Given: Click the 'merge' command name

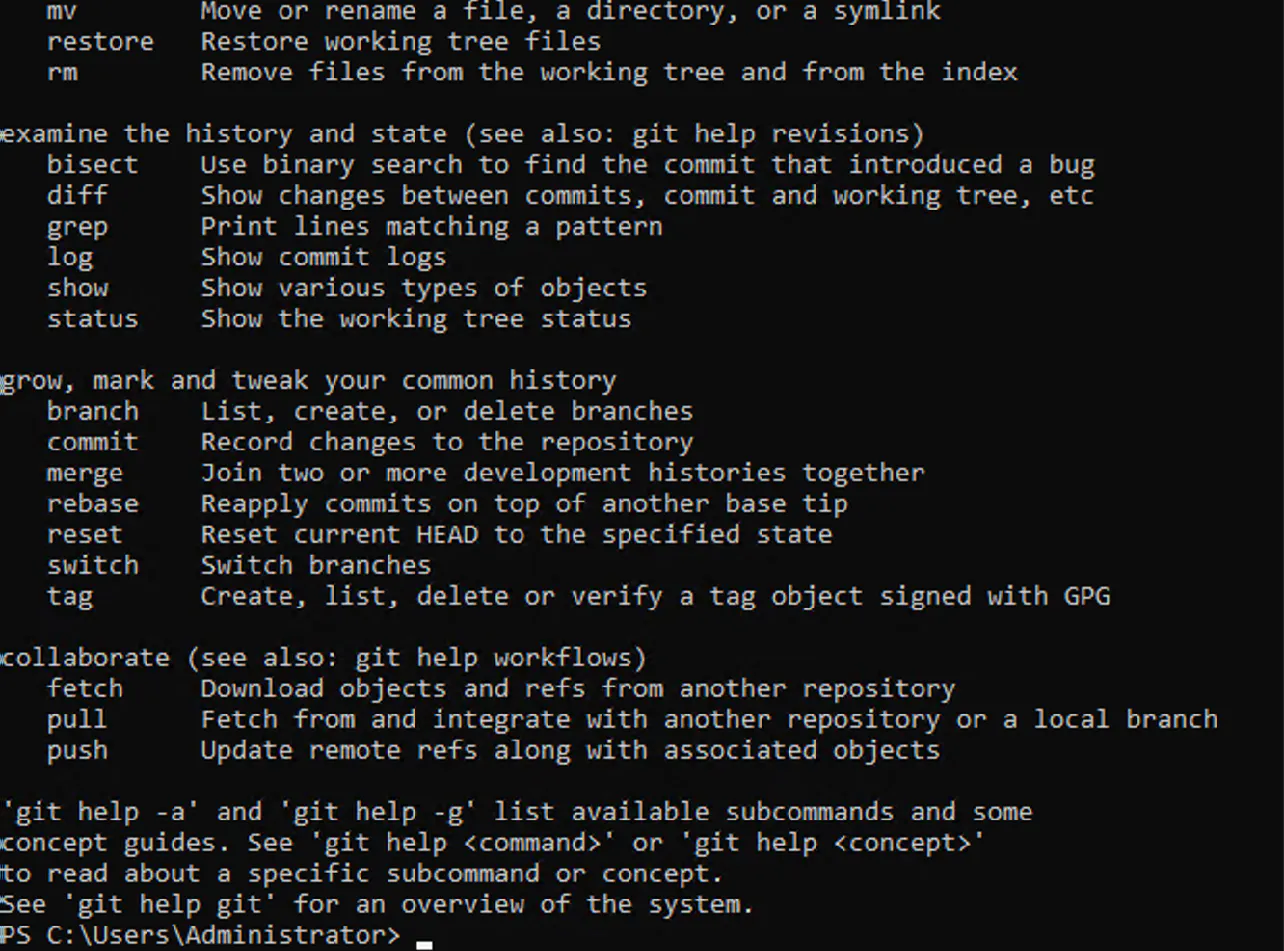Looking at the screenshot, I should (85, 473).
